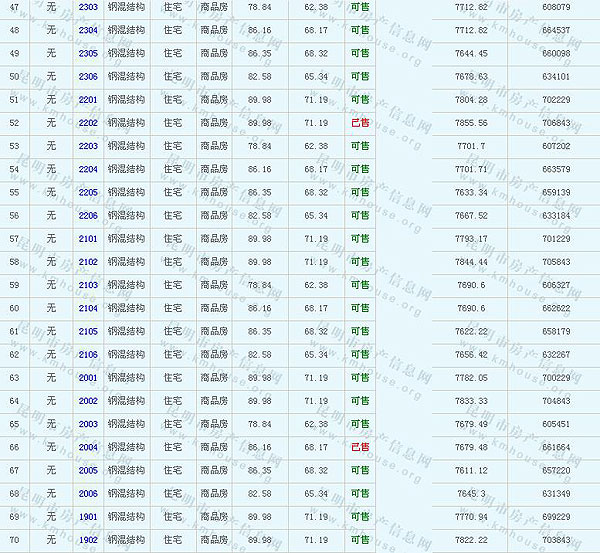Click the 2304 unit link
The image size is (600, 553).
pyautogui.click(x=88, y=30)
